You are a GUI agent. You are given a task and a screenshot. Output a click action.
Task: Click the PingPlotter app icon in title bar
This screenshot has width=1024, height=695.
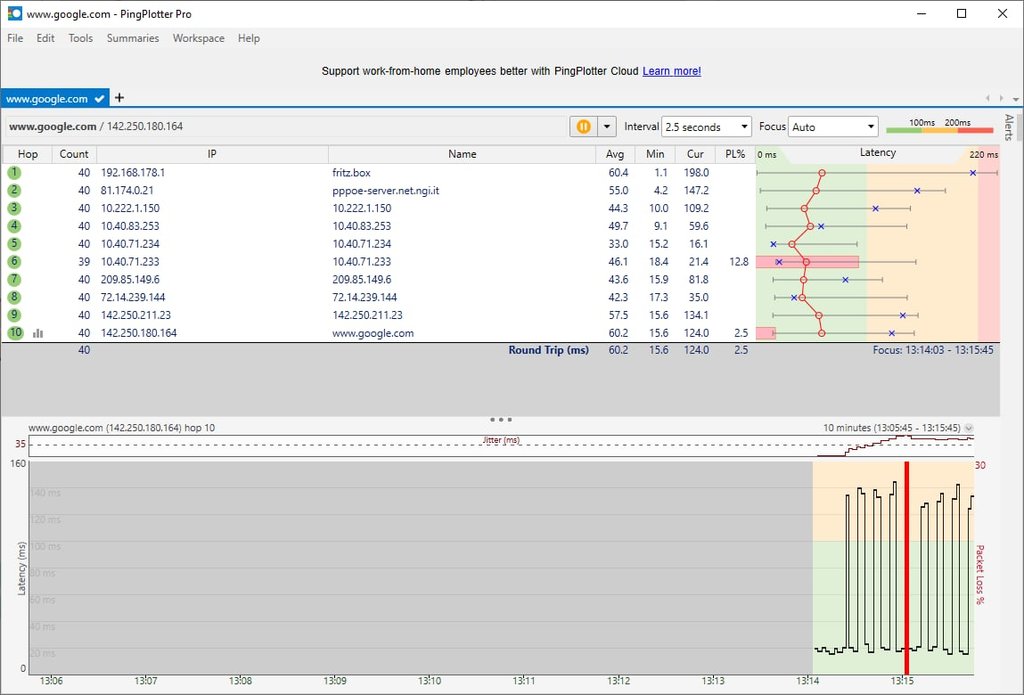click(14, 14)
